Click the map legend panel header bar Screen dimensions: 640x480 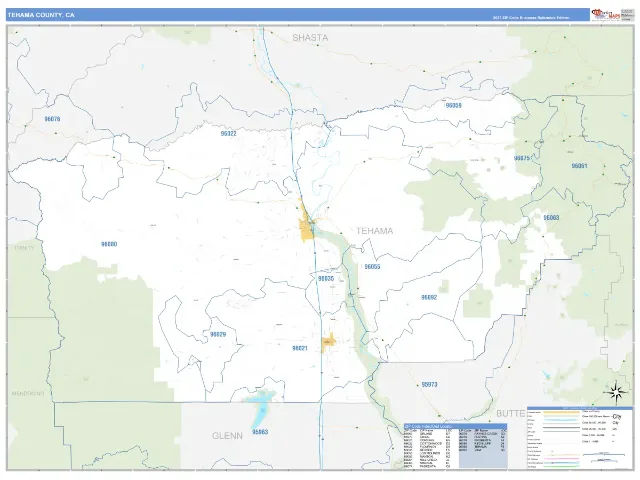(x=580, y=408)
